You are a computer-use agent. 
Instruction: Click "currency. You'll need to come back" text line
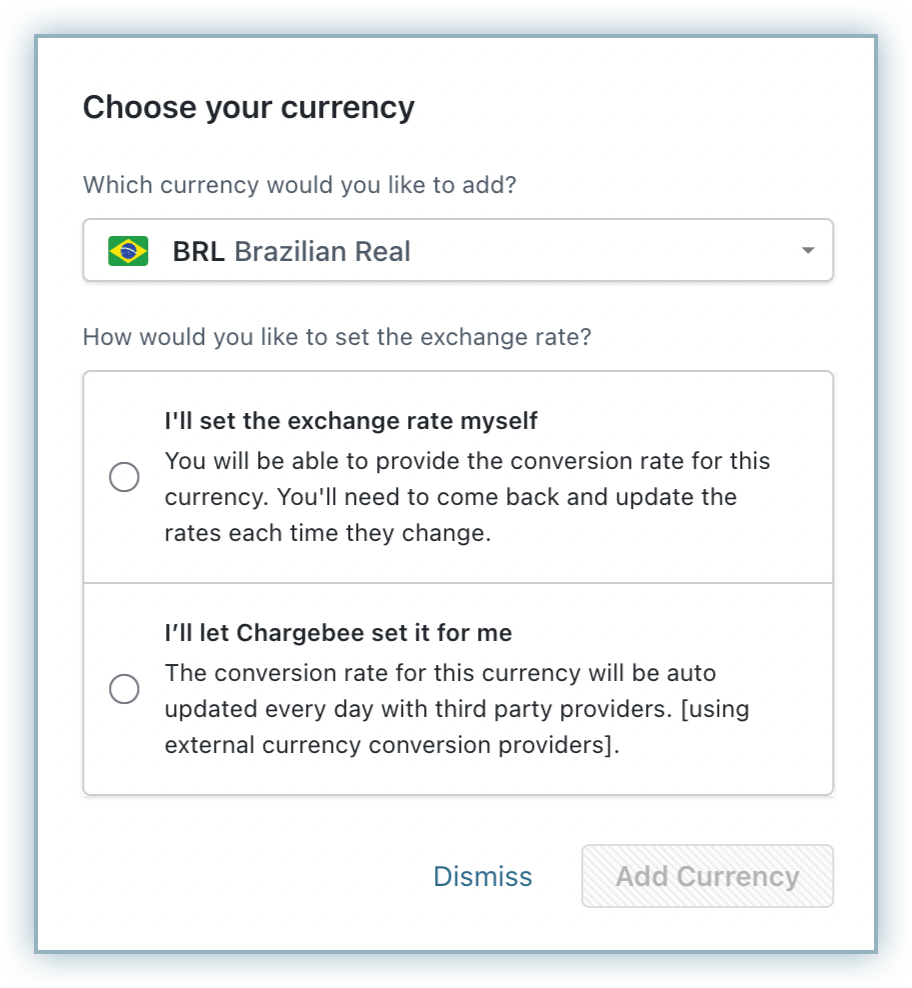[450, 497]
